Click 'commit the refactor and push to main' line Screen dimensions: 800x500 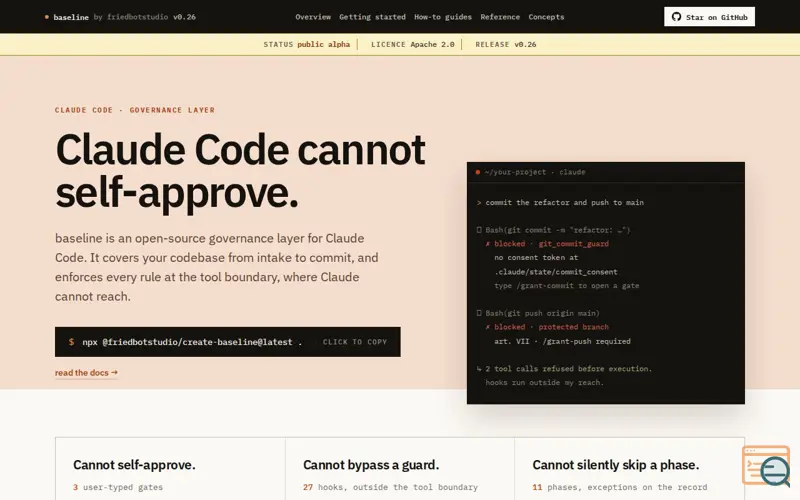564,203
